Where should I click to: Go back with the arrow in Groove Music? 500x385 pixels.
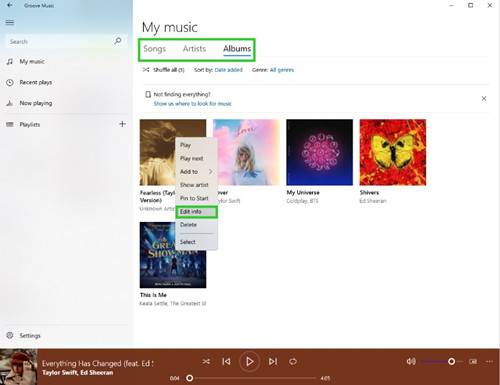coord(10,5)
